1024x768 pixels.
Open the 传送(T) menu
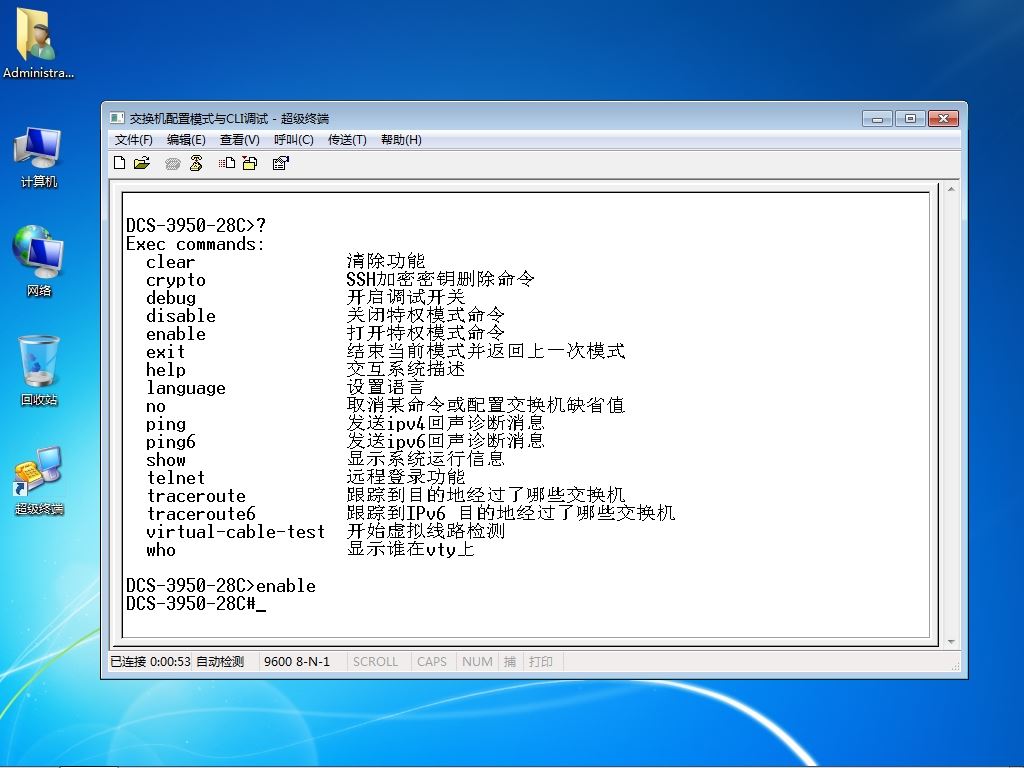click(347, 140)
